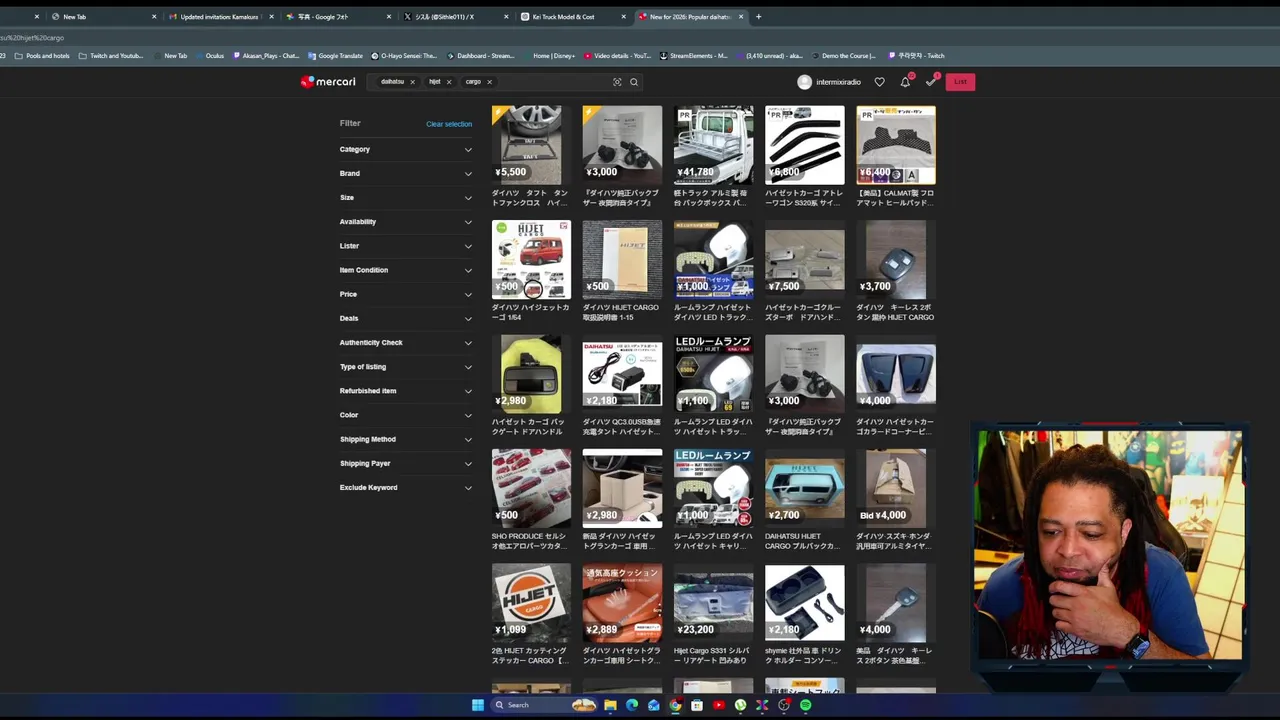The image size is (1280, 720).
Task: Expand the Brand filter
Action: pos(405,173)
